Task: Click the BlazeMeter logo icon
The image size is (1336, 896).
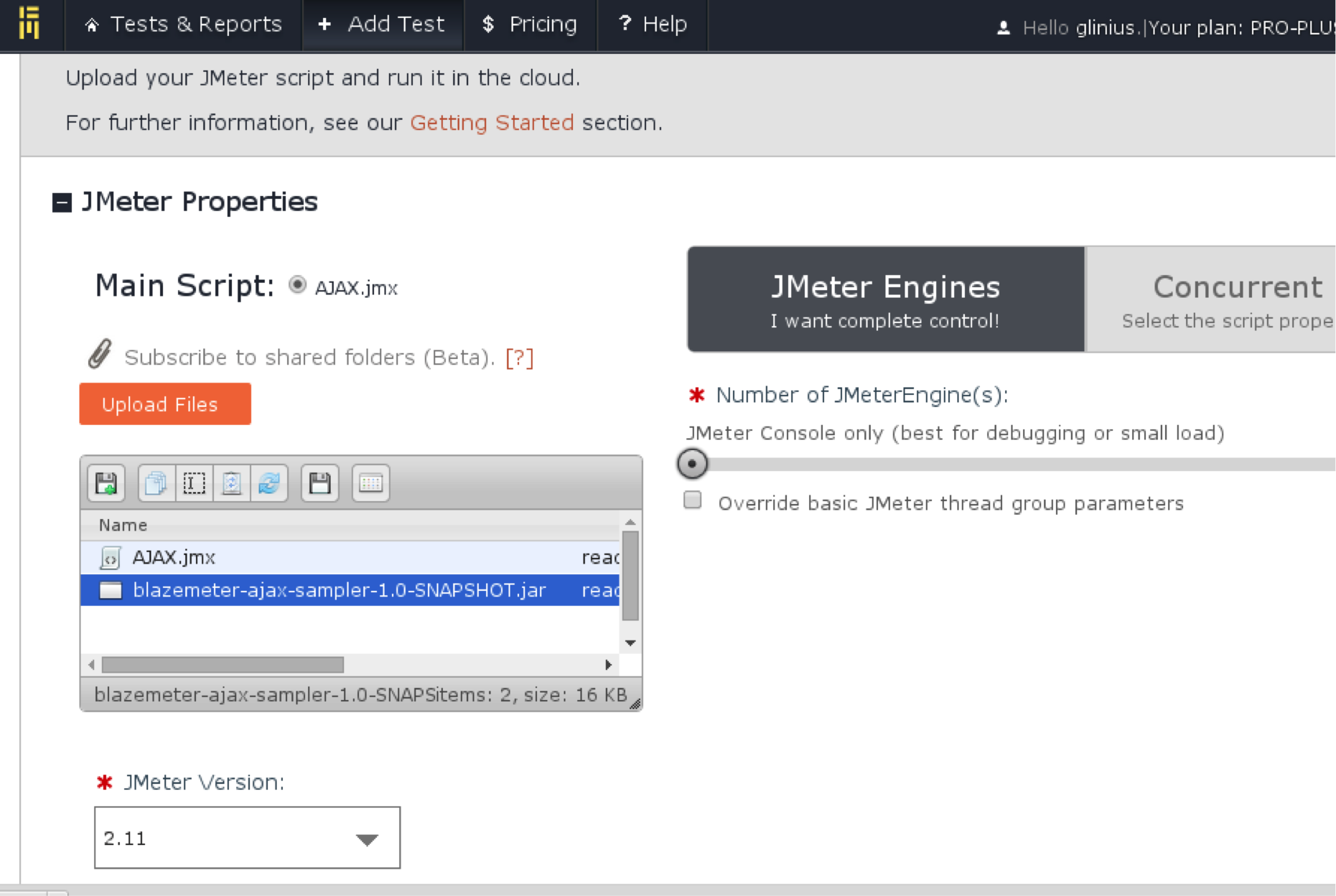Action: [29, 23]
